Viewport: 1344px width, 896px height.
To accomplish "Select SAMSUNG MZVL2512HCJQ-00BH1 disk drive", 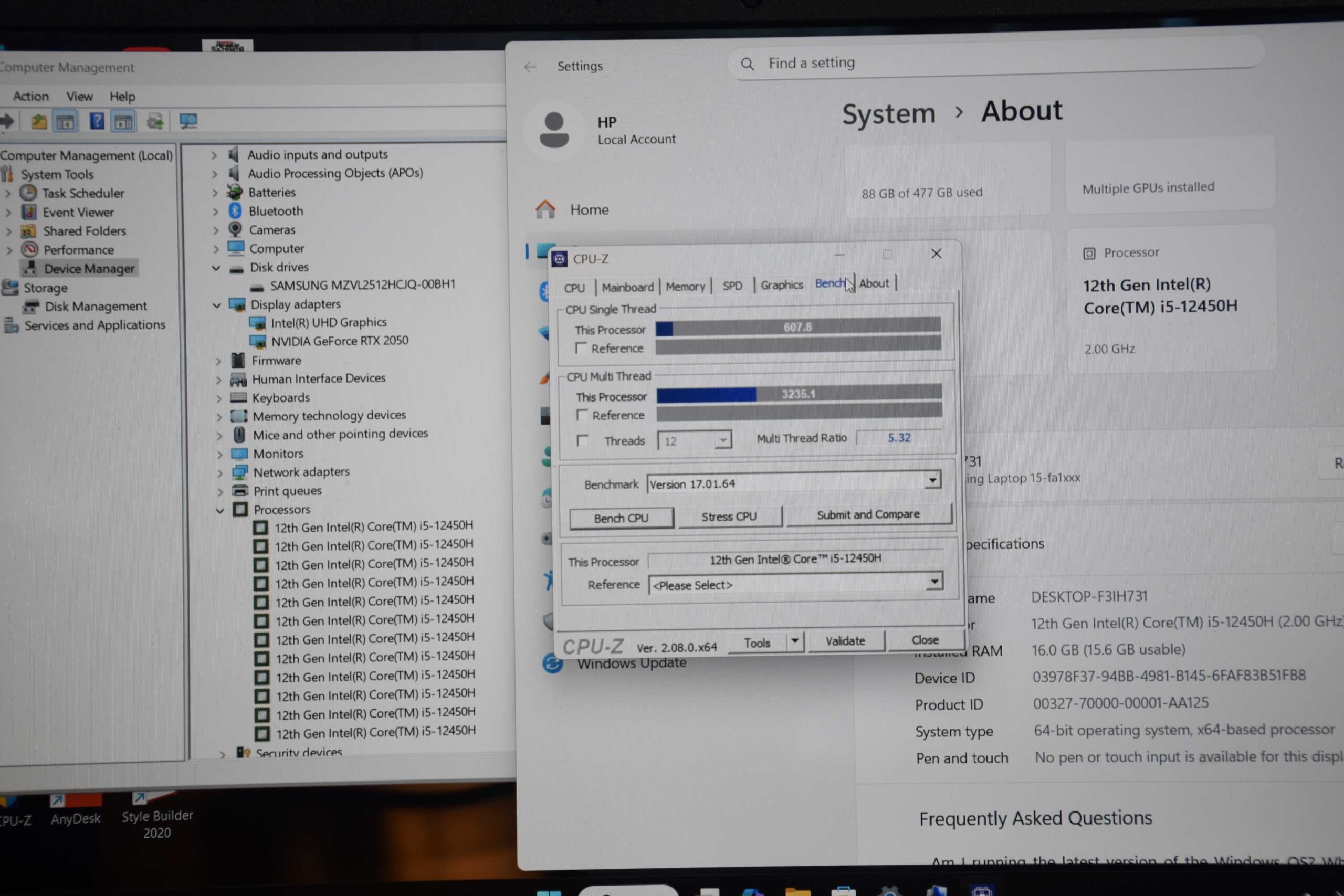I will pos(363,284).
